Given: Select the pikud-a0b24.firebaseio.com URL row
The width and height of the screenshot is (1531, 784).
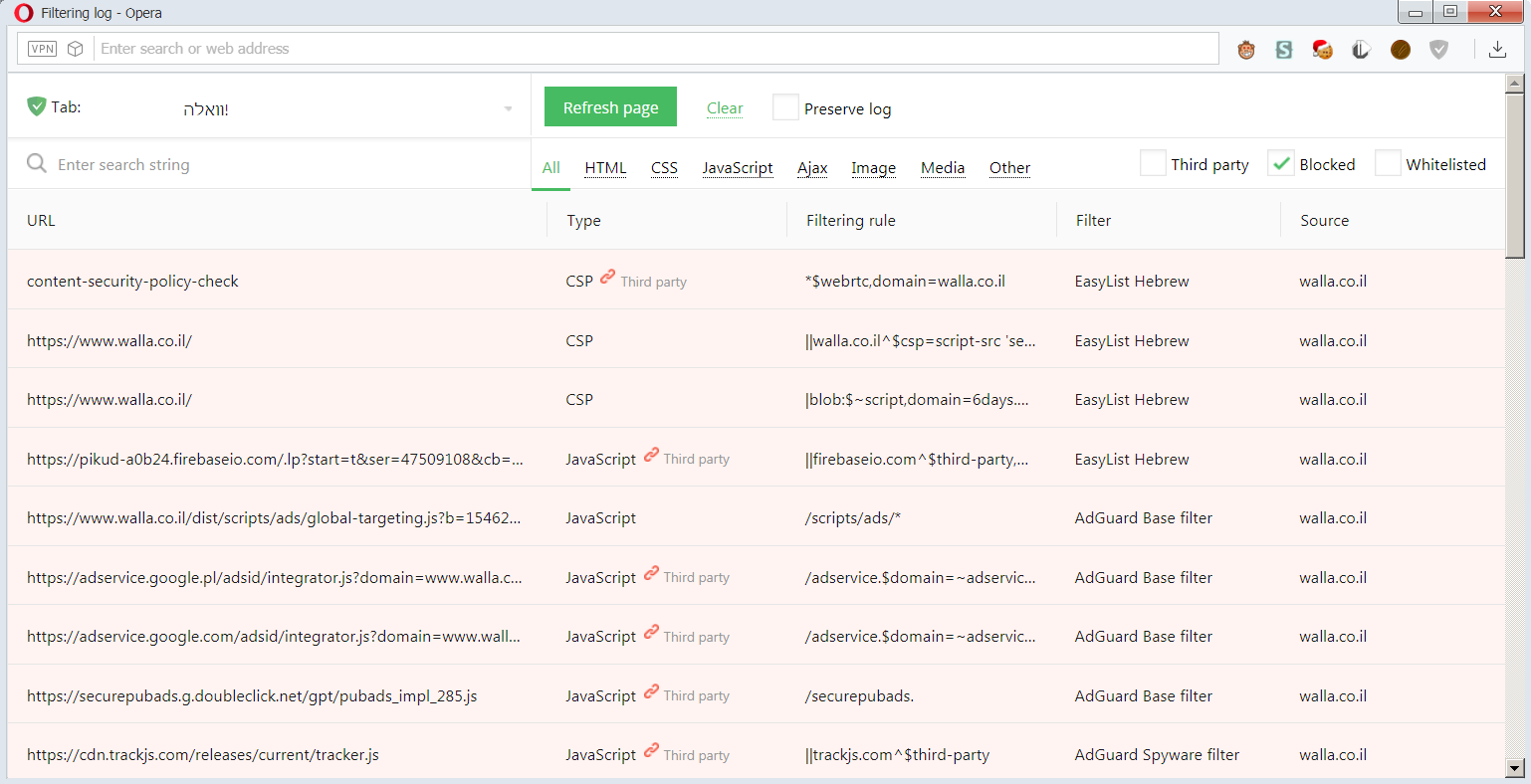Looking at the screenshot, I should [x=275, y=459].
